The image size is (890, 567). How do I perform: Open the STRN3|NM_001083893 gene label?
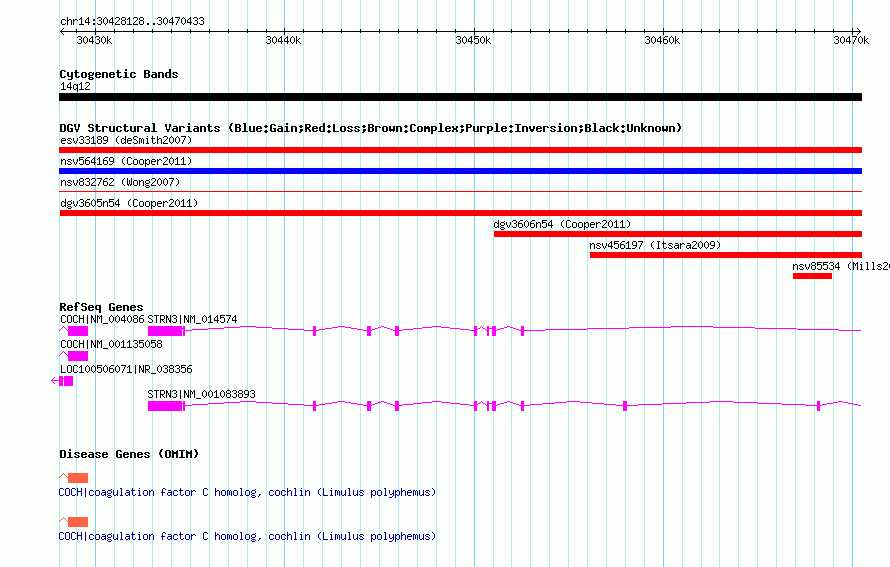point(201,394)
